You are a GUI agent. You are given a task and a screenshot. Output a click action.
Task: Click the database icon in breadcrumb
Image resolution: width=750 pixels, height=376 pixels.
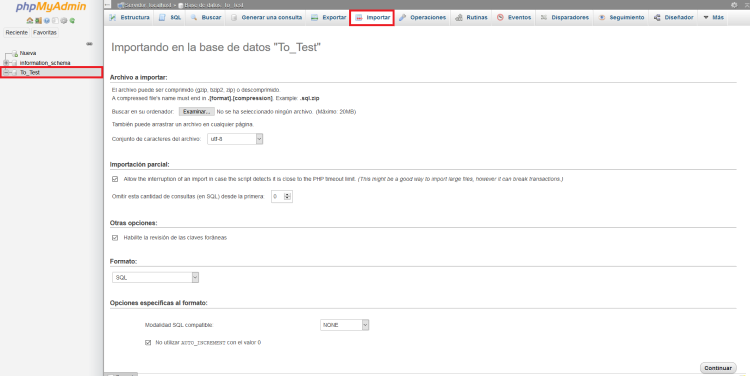181,5
